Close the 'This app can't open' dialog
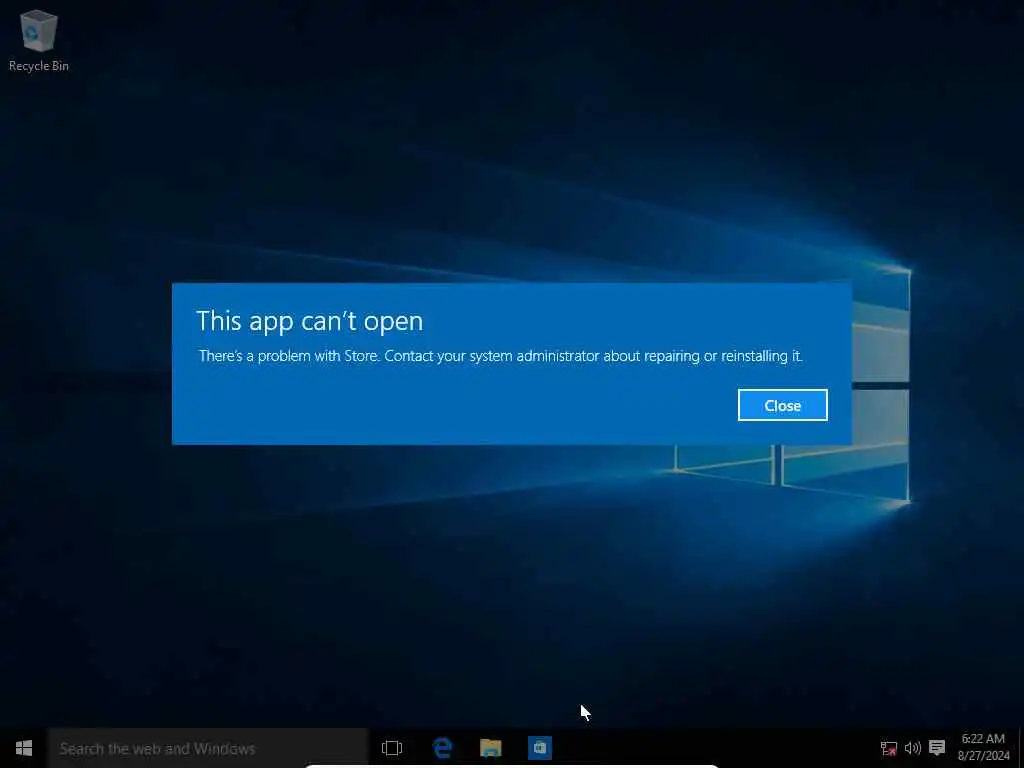This screenshot has width=1024, height=768. 782,406
